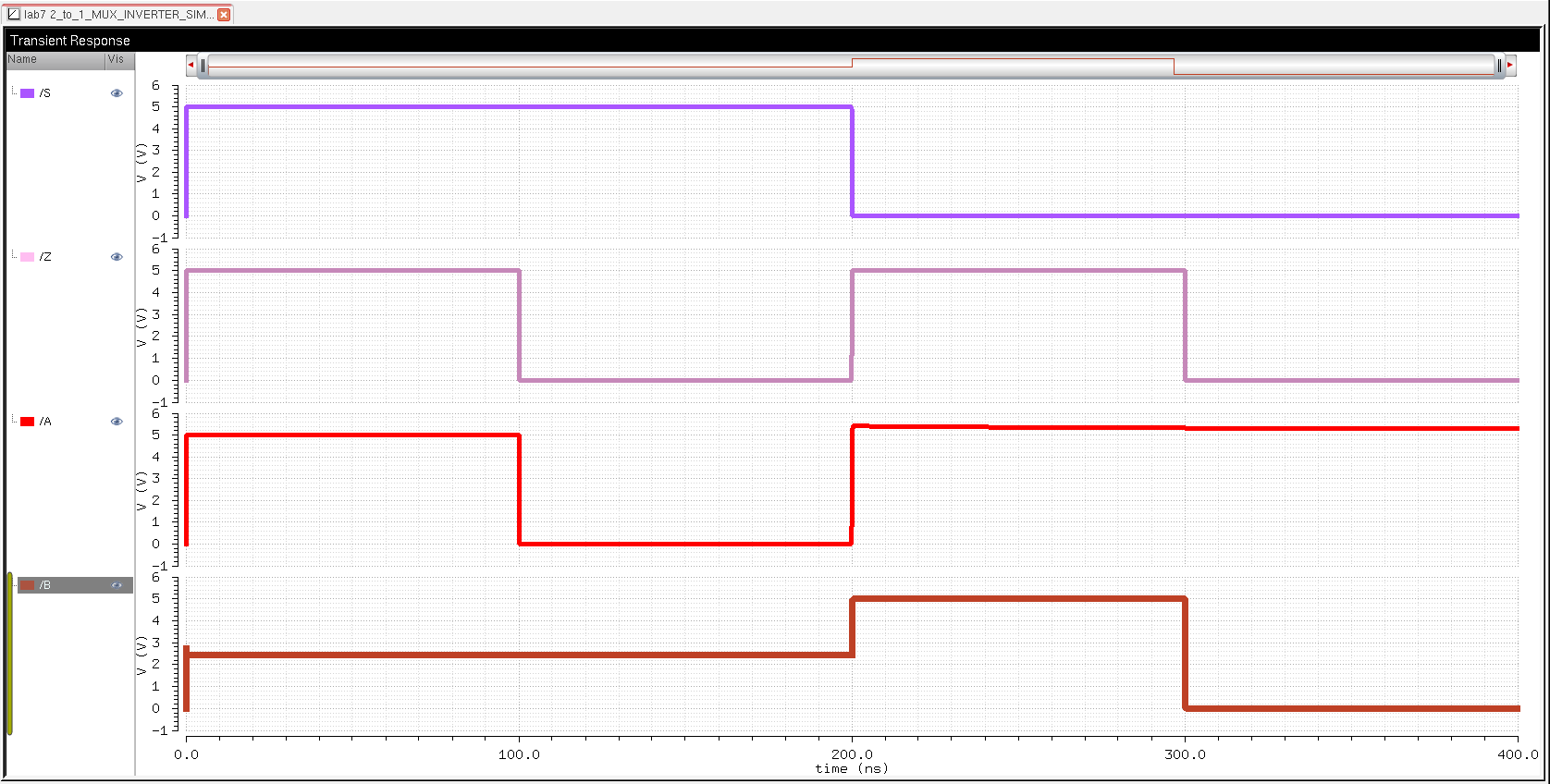Screen dimensions: 1550x784
Task: Click the V (V) axis label of /S strip
Action: coord(141,163)
